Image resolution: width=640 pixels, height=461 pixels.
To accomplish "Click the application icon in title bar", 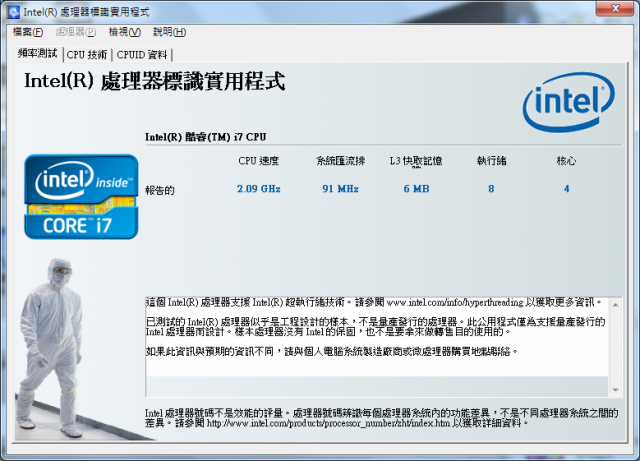I will 13,12.
